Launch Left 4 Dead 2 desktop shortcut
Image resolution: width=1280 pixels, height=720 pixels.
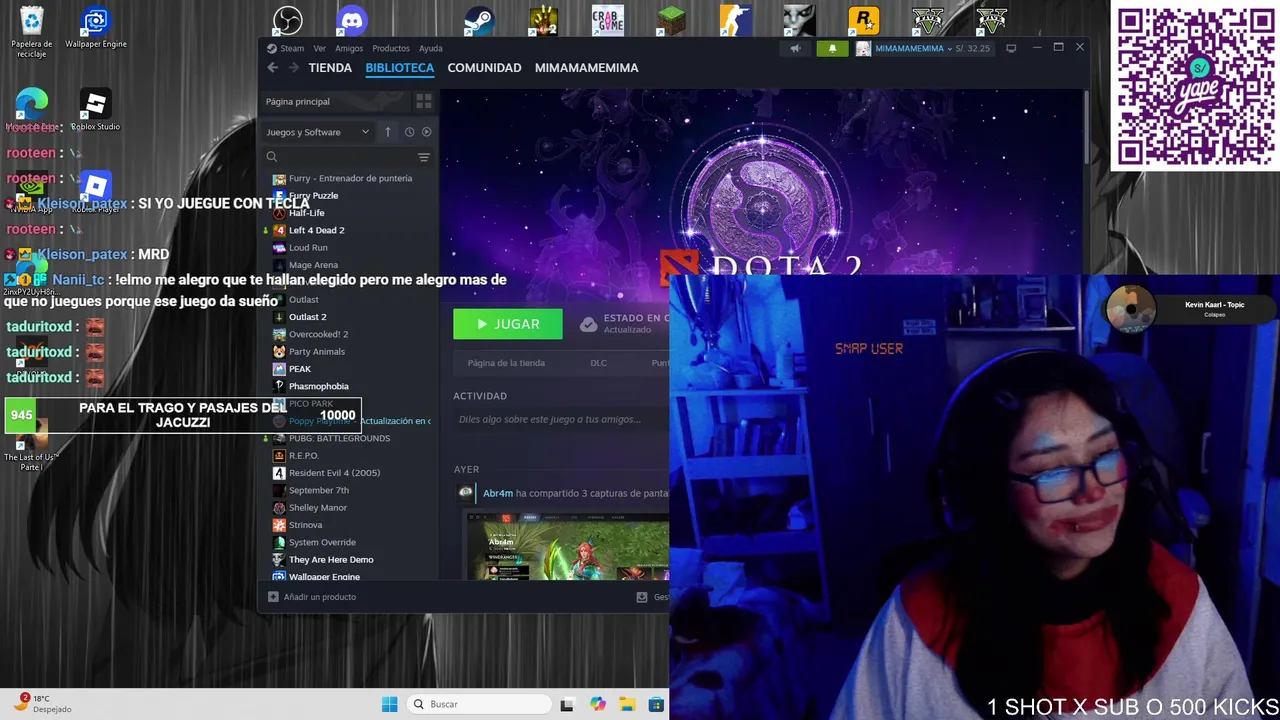pyautogui.click(x=544, y=20)
